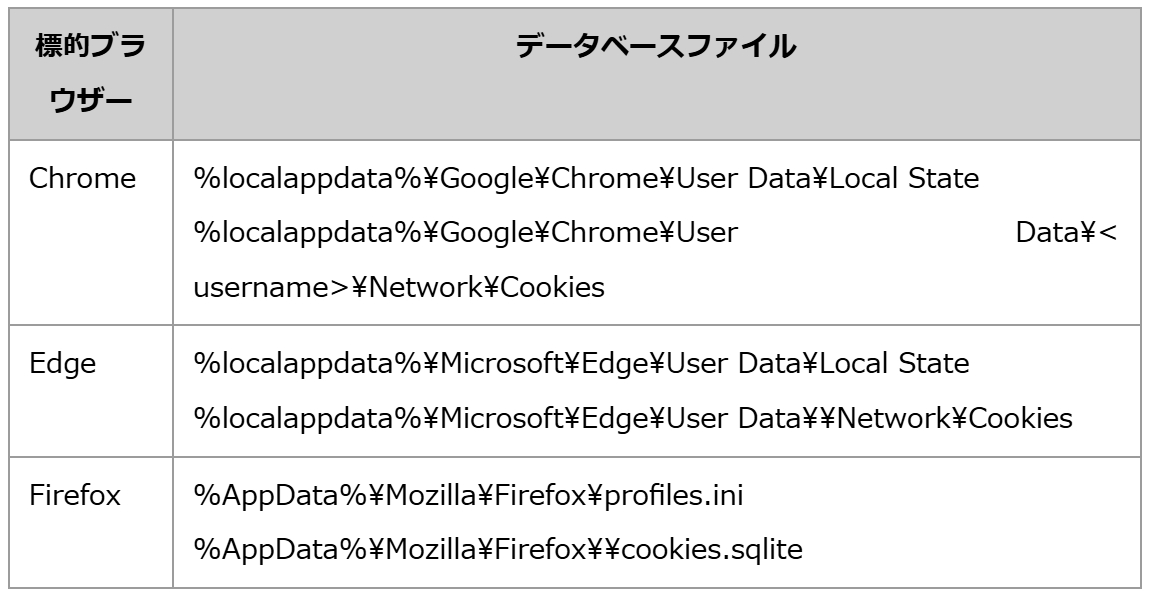Click the Firefox profiles.ini path line
Image resolution: width=1154 pixels, height=594 pixels.
[x=468, y=496]
